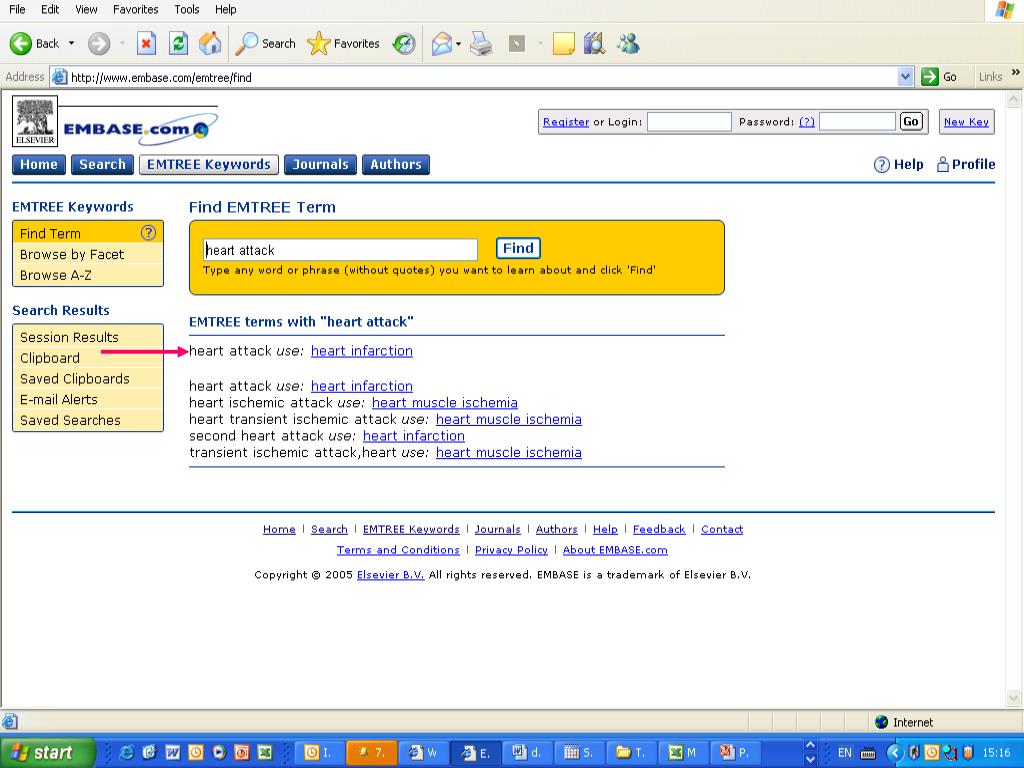Open the Mail button dropdown arrow
The width and height of the screenshot is (1024, 768).
pos(458,44)
